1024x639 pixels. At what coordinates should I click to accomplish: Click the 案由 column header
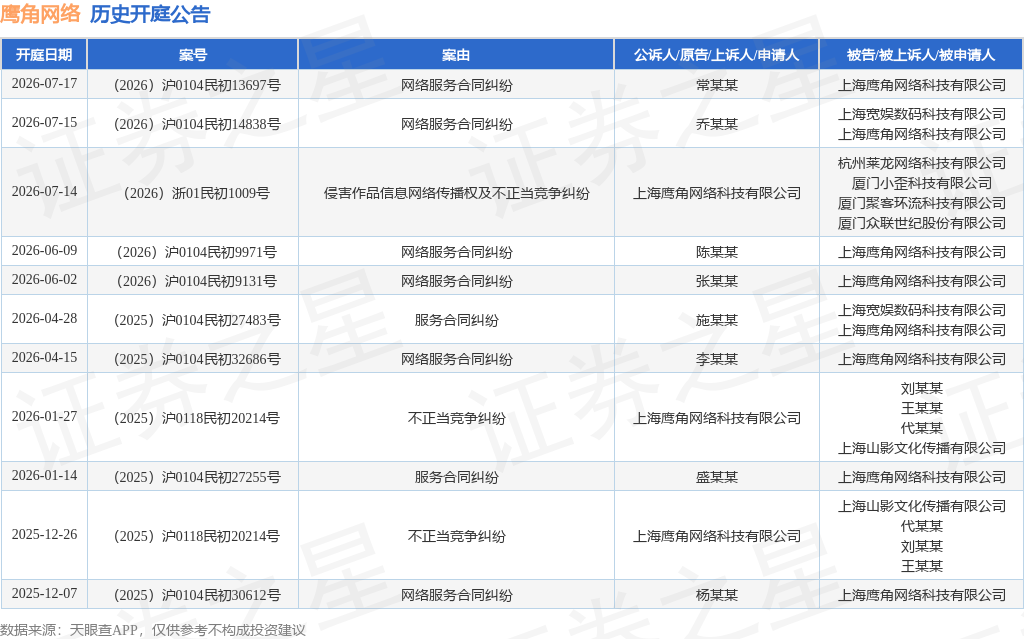coord(456,55)
